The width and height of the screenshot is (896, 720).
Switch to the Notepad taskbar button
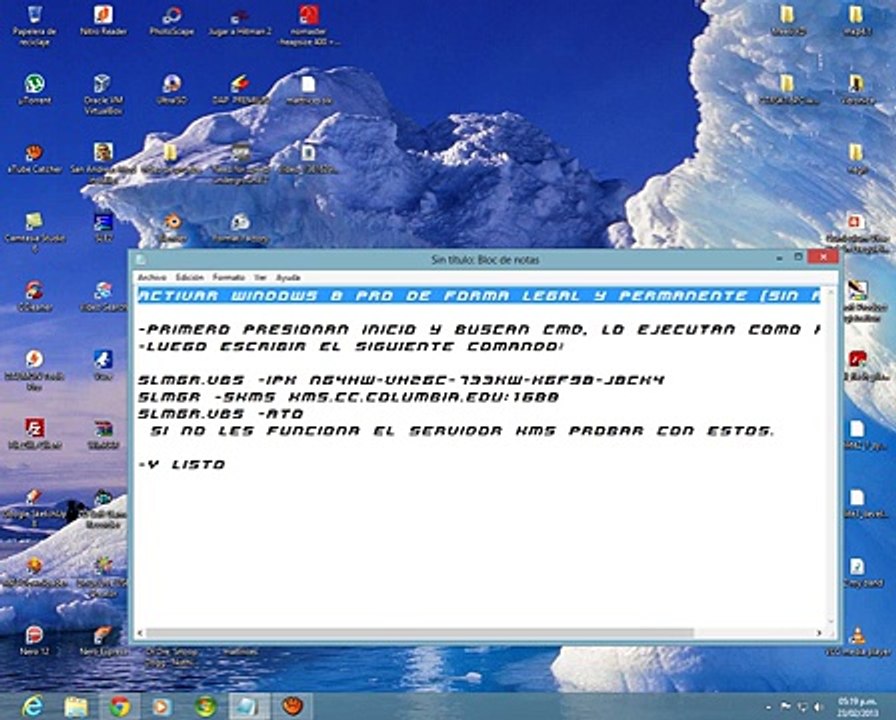click(249, 707)
